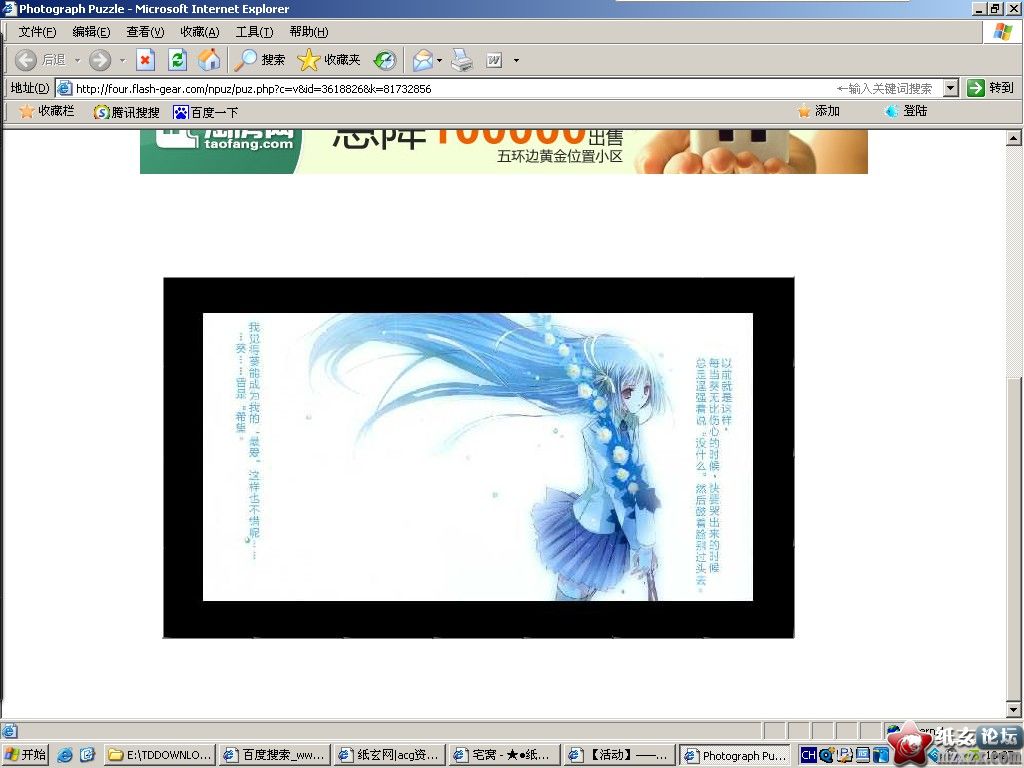Click the Mail envelope icon
This screenshot has width=1024, height=768.
pyautogui.click(x=423, y=60)
